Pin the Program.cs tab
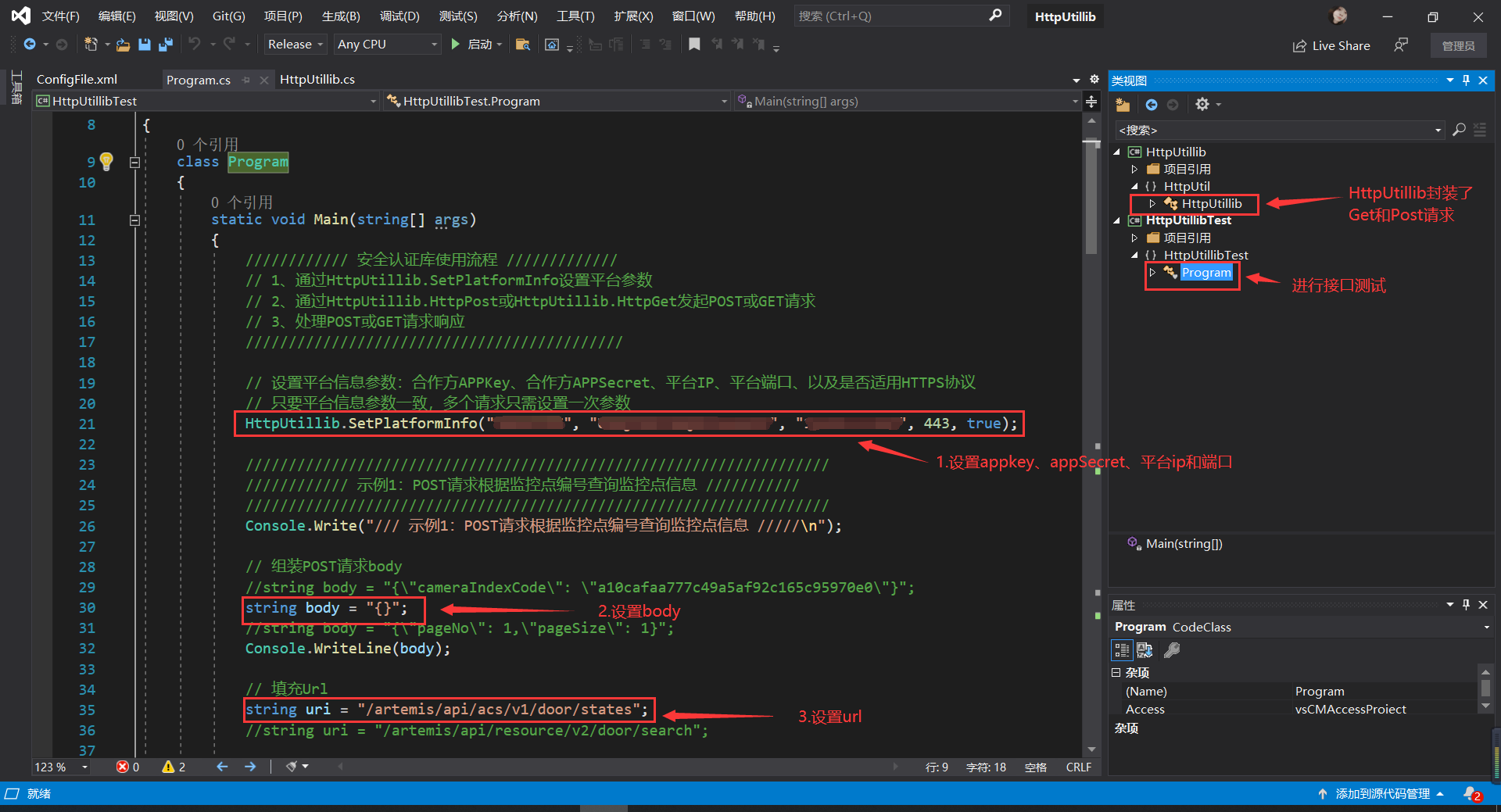Viewport: 1501px width, 812px height. [246, 80]
